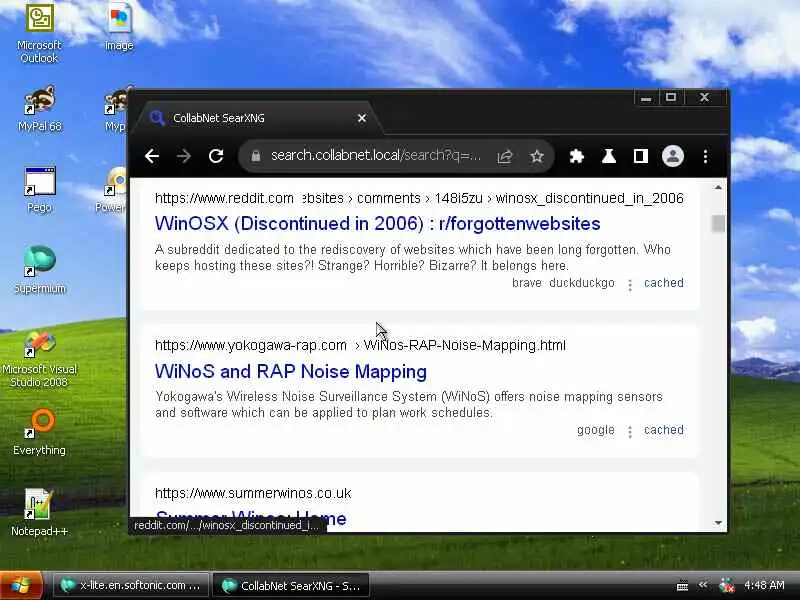Viewport: 800px width, 600px height.
Task: Open WiNoS and RAP Noise Mapping result
Action: tap(291, 371)
